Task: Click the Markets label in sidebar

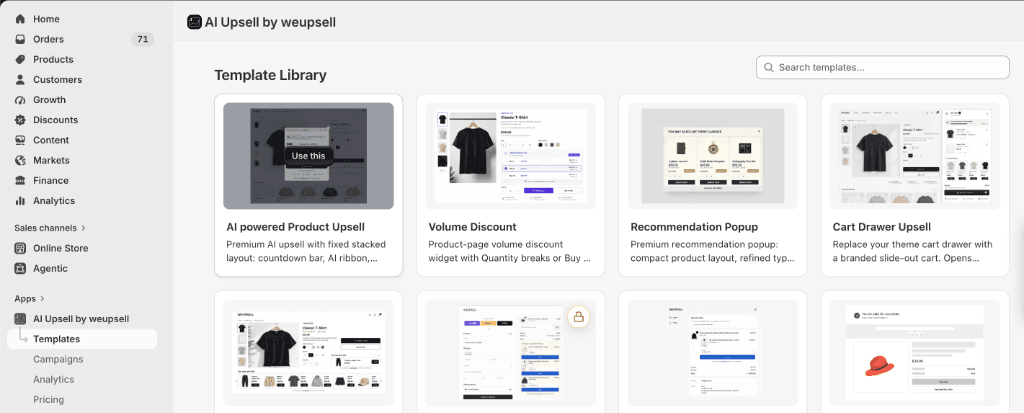Action: 51,160
